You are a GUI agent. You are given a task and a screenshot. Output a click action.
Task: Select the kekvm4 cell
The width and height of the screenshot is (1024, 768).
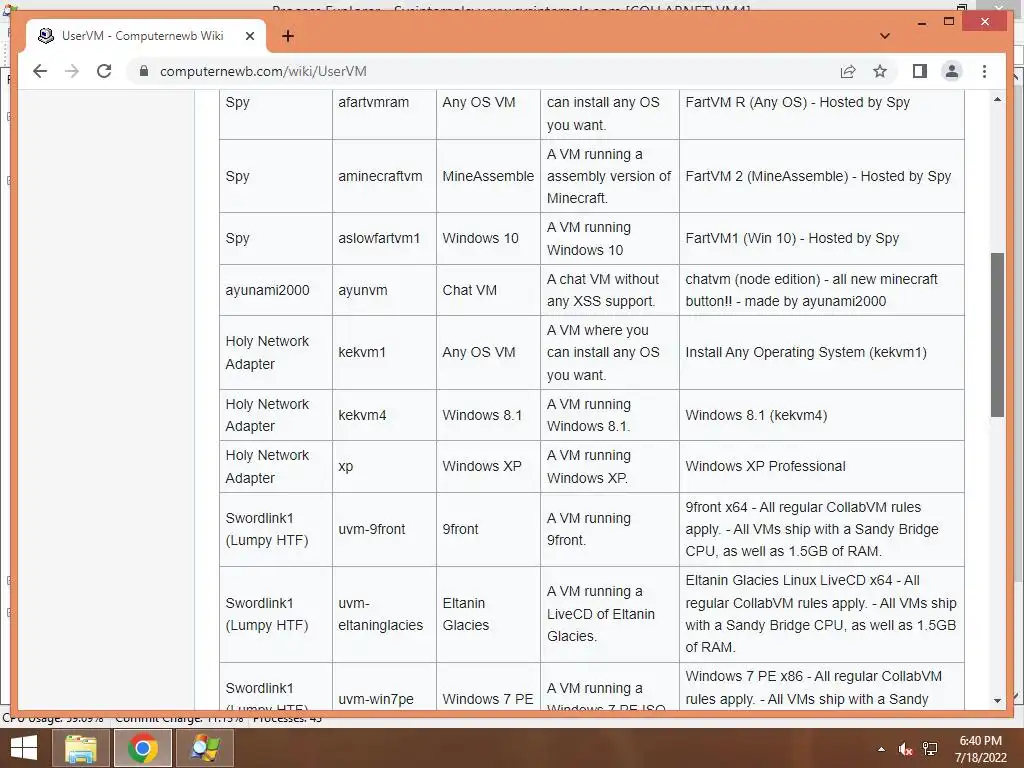click(x=384, y=415)
